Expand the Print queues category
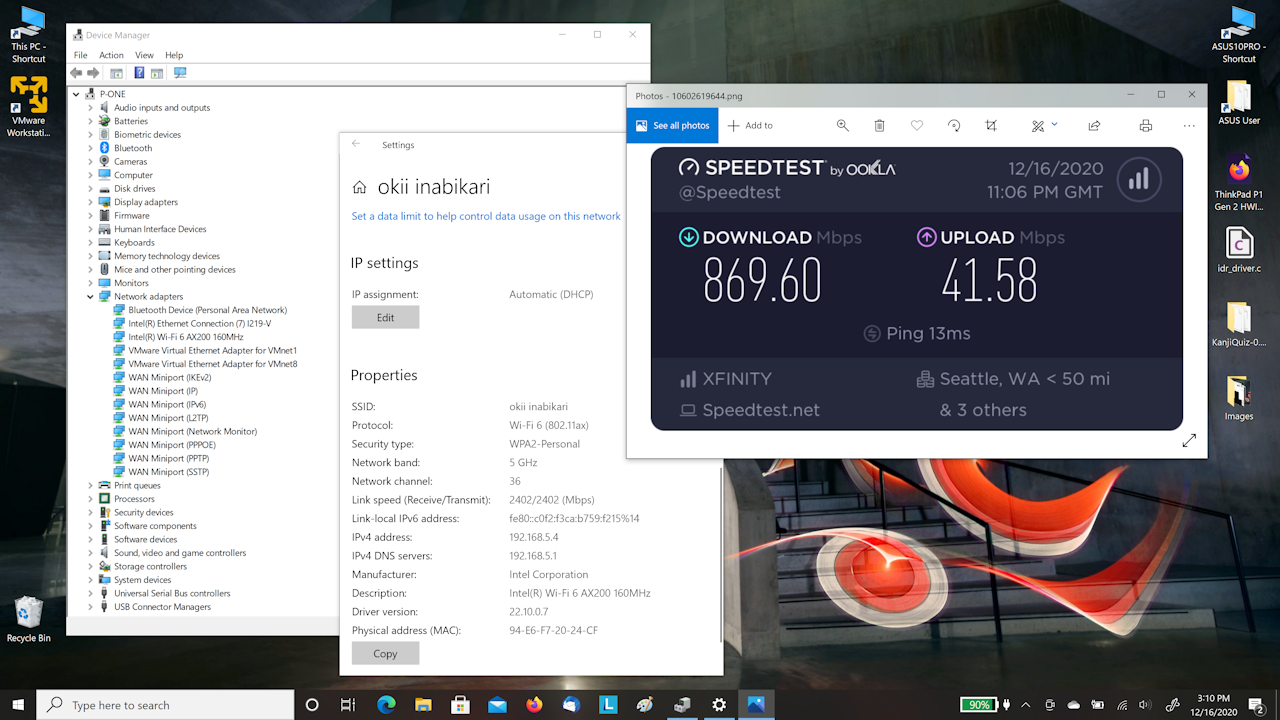 pos(90,485)
